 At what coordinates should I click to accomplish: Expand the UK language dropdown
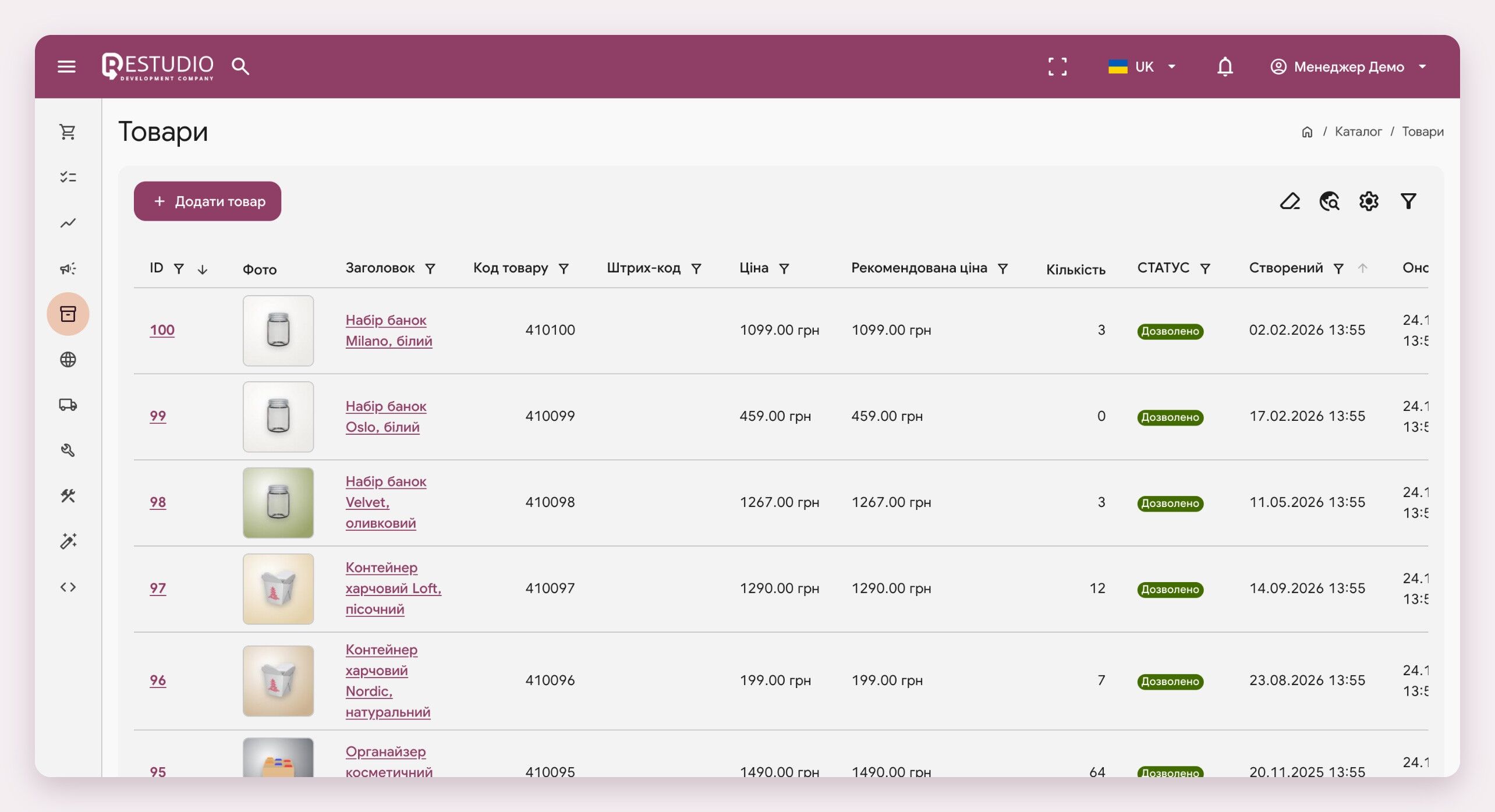pyautogui.click(x=1142, y=66)
